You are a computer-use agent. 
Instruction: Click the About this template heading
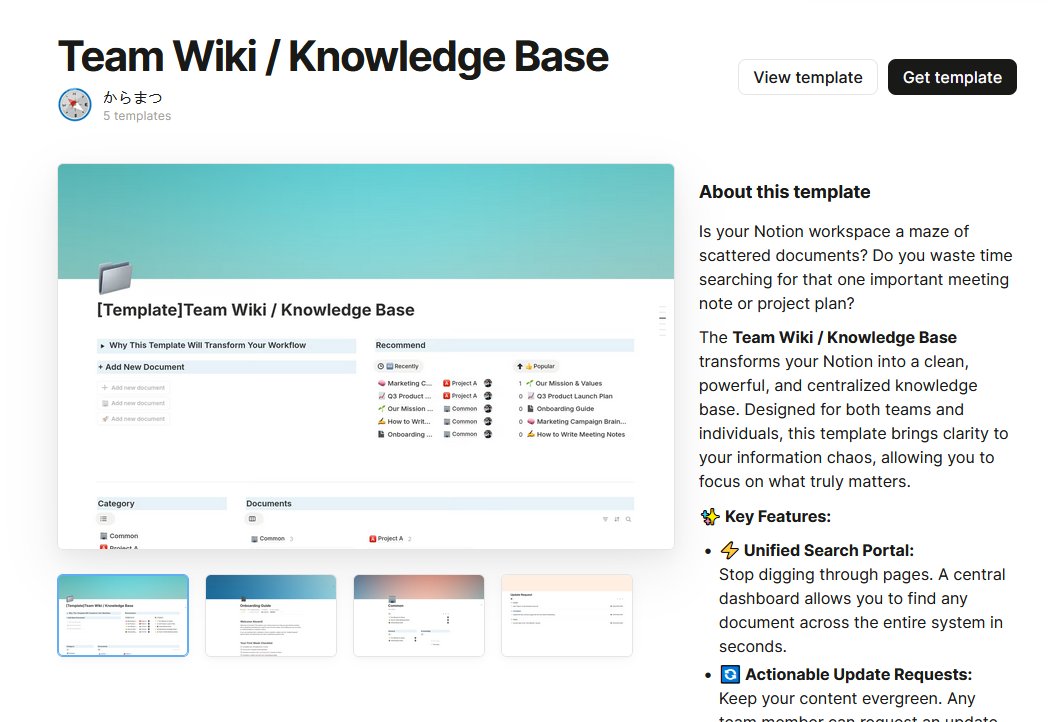pos(785,192)
